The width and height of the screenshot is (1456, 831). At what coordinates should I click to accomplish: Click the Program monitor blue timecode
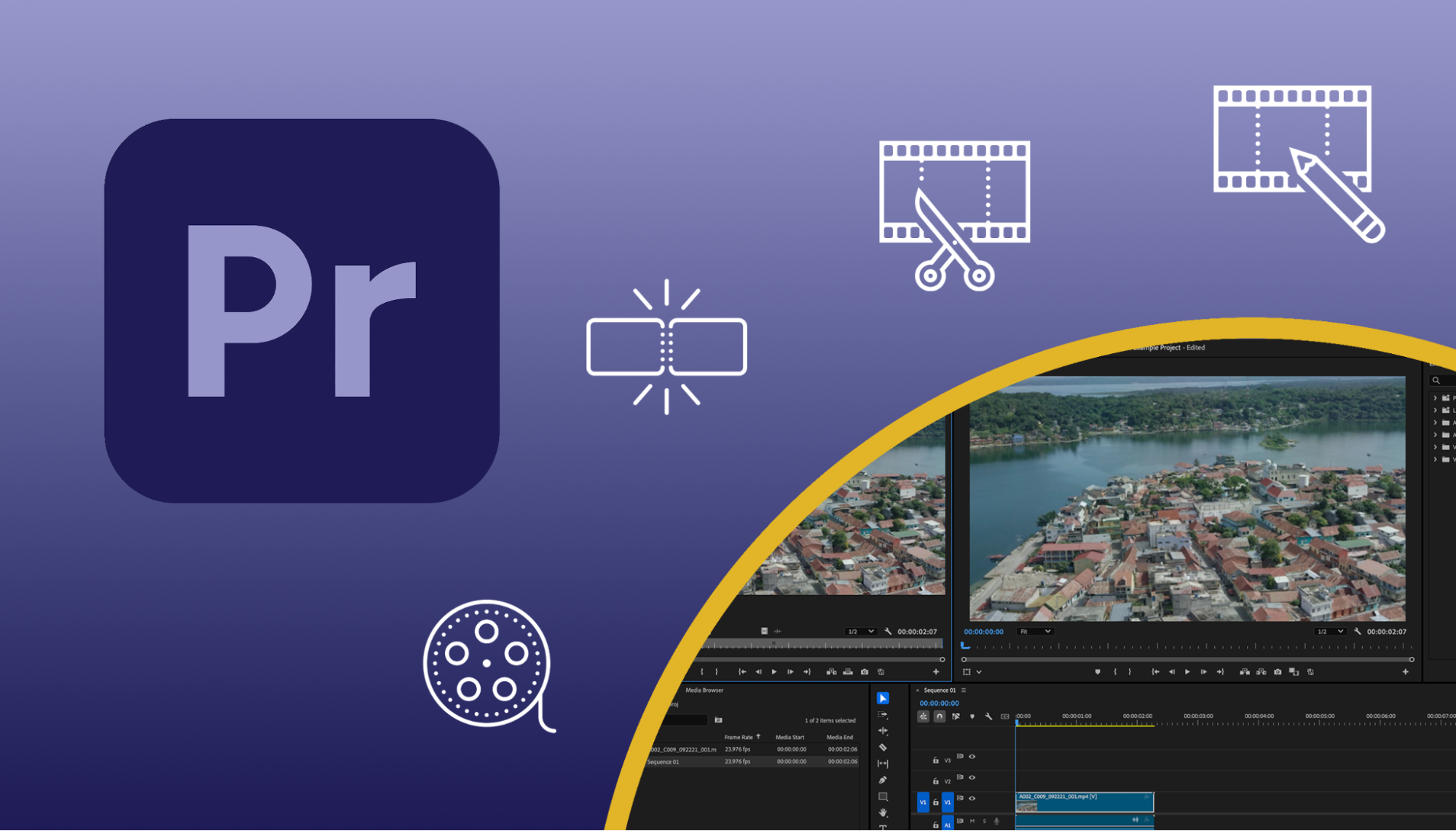(983, 631)
